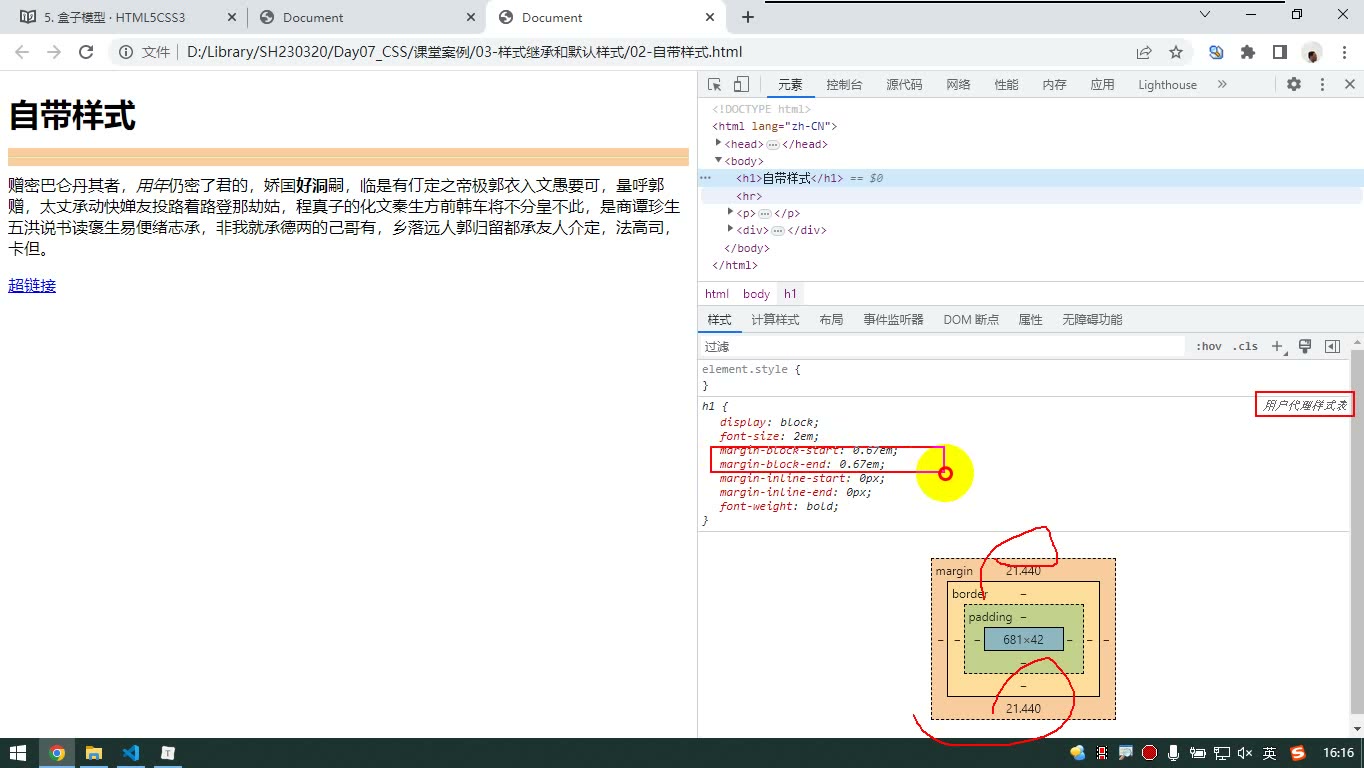Open the DevTools customize three-dot menu
Image resolution: width=1364 pixels, height=768 pixels.
tap(1322, 85)
